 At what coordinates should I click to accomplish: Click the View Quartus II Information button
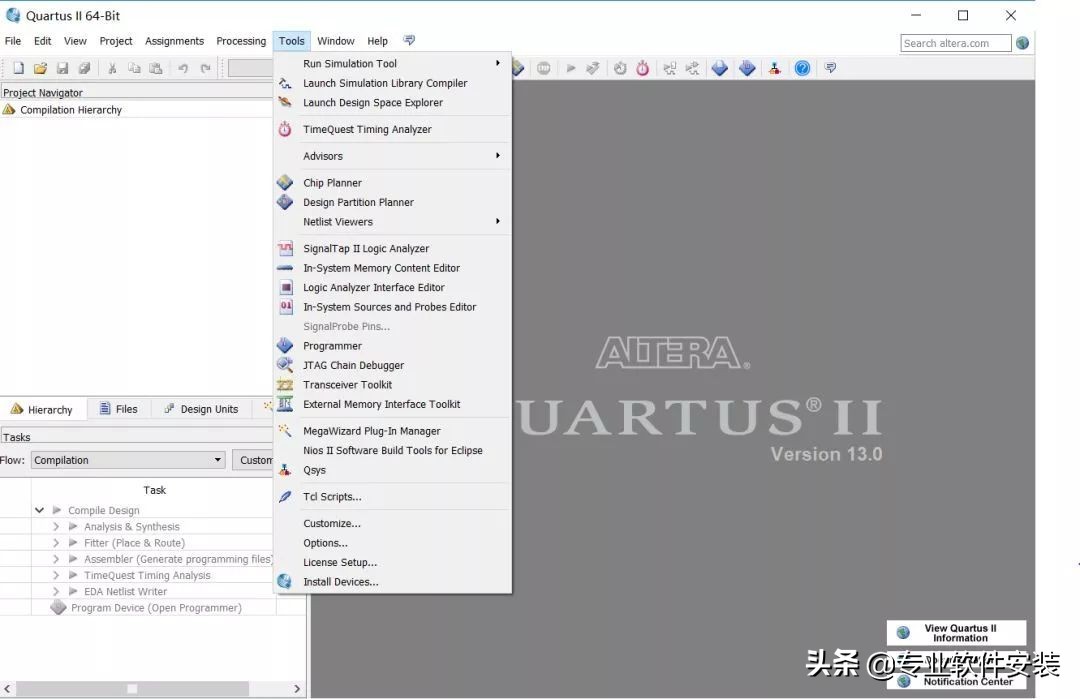956,633
